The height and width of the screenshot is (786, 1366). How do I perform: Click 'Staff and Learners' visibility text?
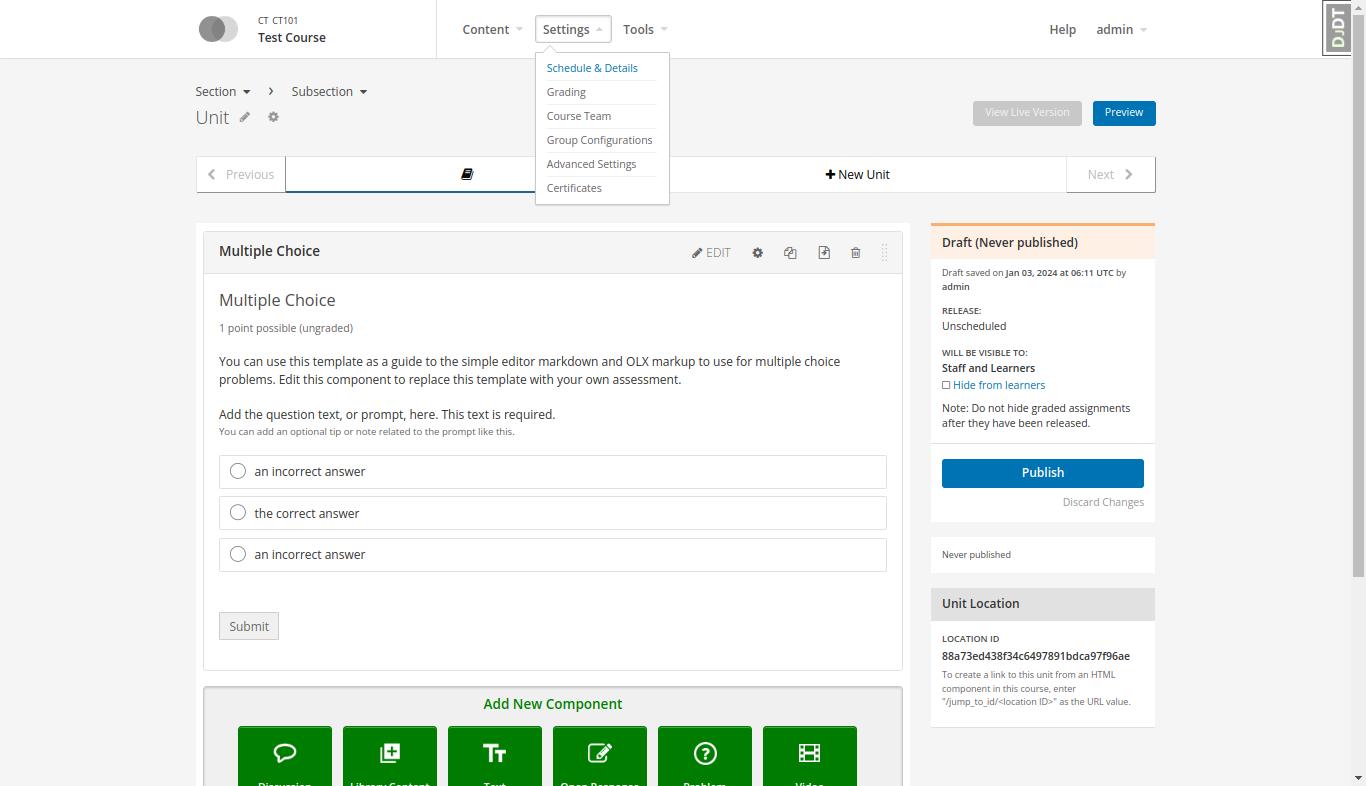[988, 368]
